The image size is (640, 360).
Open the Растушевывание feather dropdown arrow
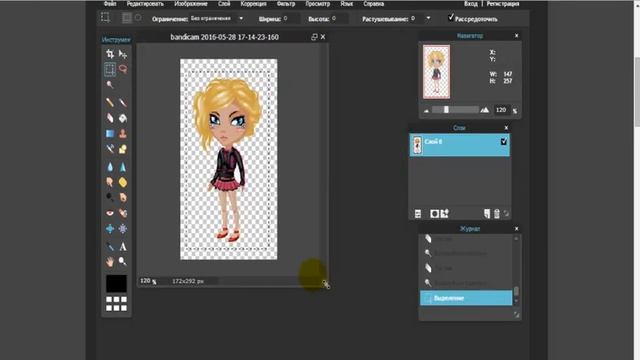coord(428,18)
